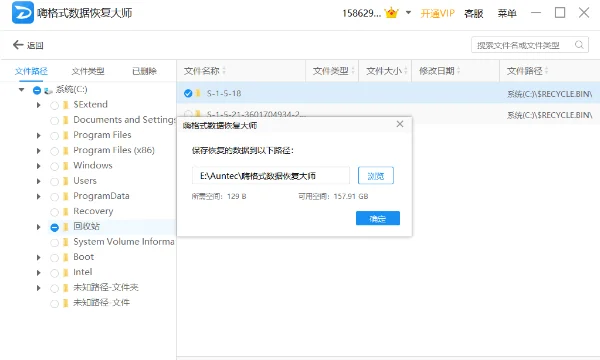This screenshot has height=360, width=600.
Task: Expand the Windows folder
Action: pos(38,166)
